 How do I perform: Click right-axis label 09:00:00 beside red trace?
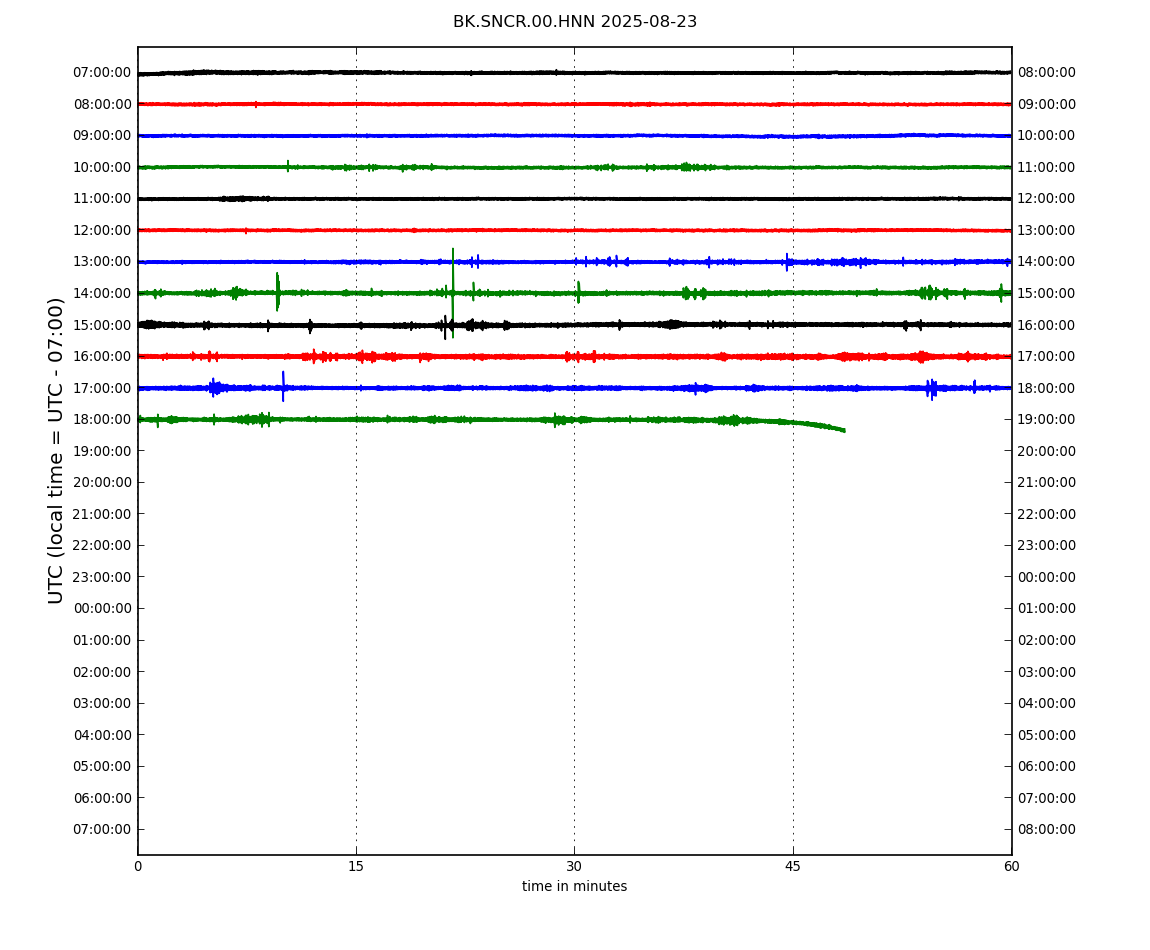(1047, 104)
